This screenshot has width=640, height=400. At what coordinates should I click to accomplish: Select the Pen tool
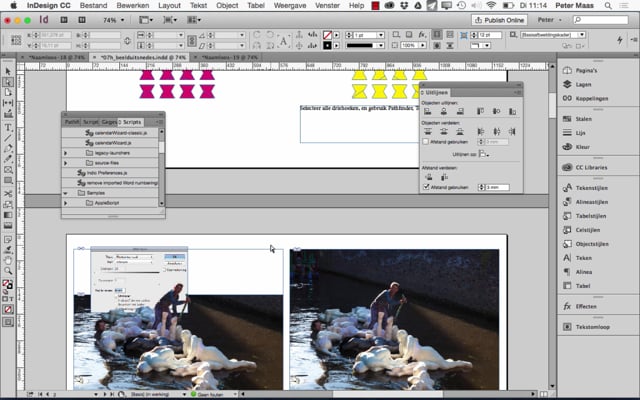coord(8,148)
